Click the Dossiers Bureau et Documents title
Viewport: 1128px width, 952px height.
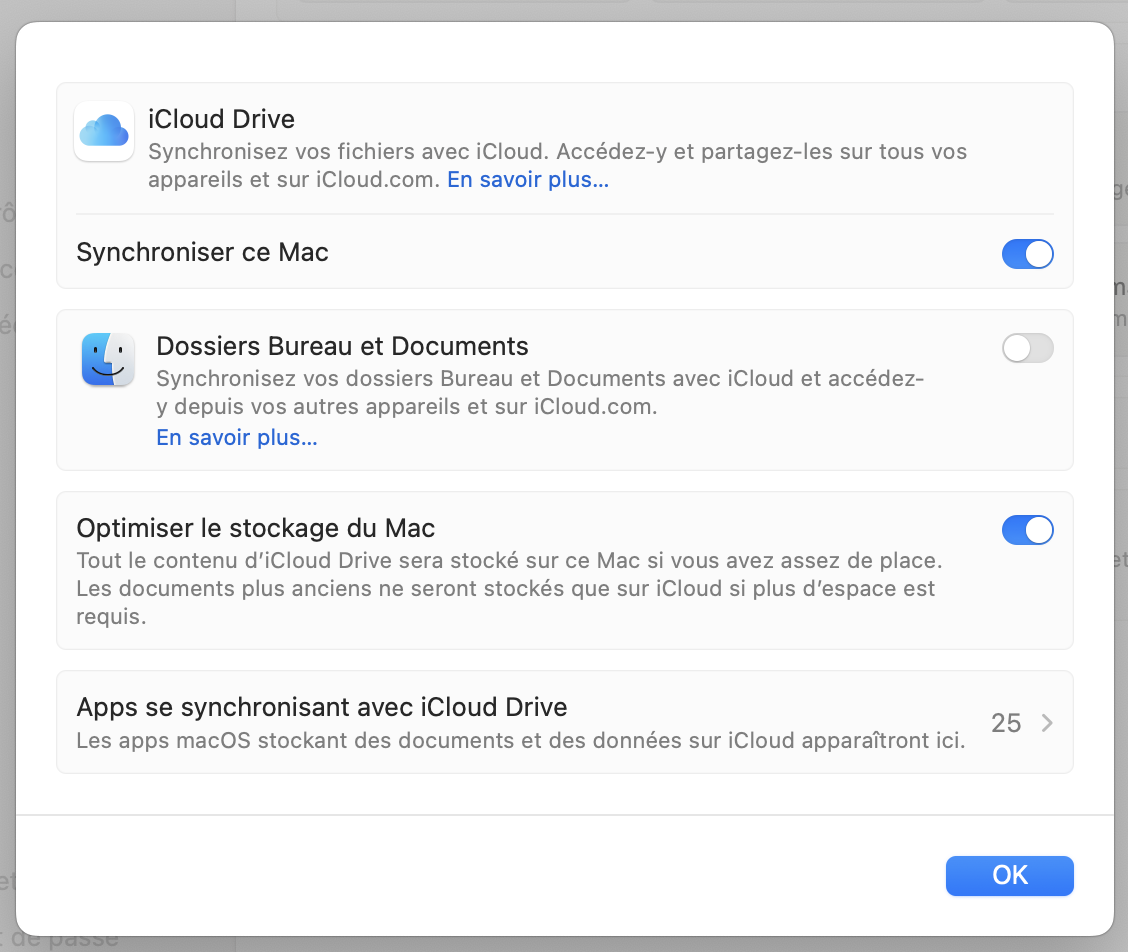(342, 347)
